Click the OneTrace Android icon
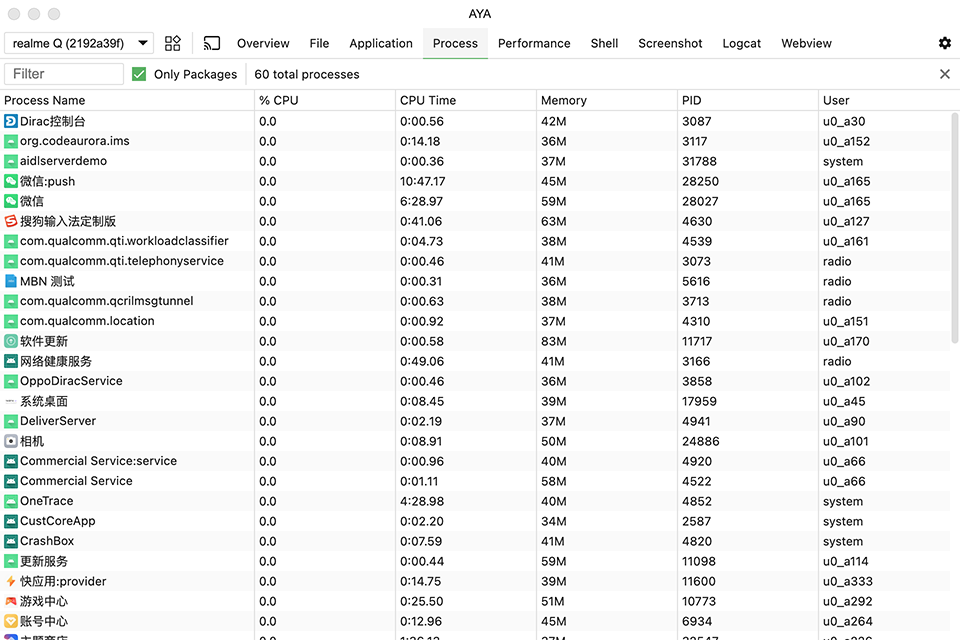This screenshot has width=960, height=640. [10, 501]
